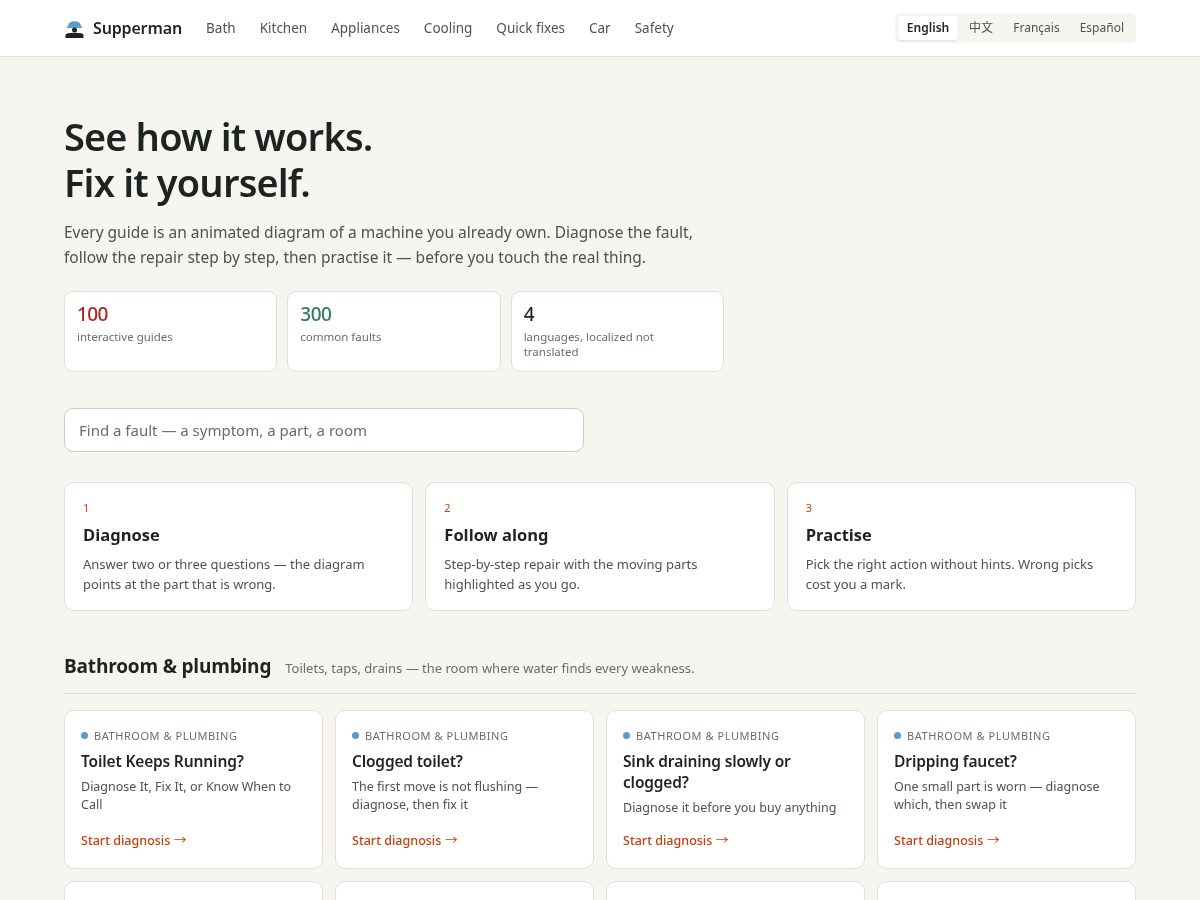Open the Dripping faucet? guide title
The image size is (1200, 900).
pyautogui.click(x=956, y=761)
